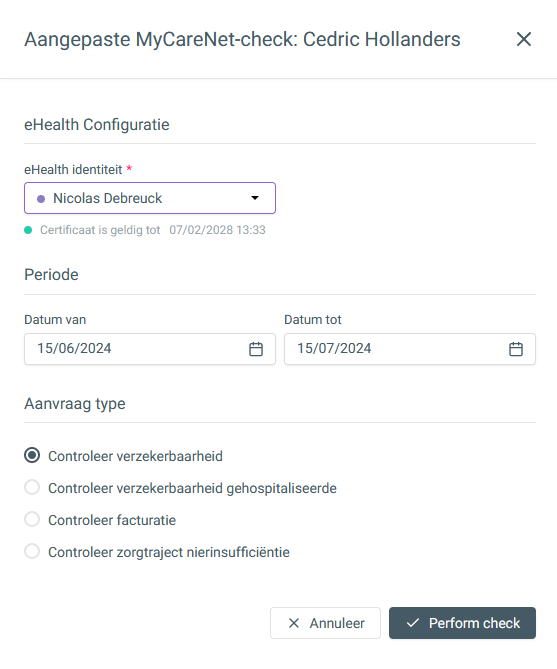This screenshot has width=557, height=669.
Task: Cancel with the Annuleer button
Action: click(x=325, y=623)
